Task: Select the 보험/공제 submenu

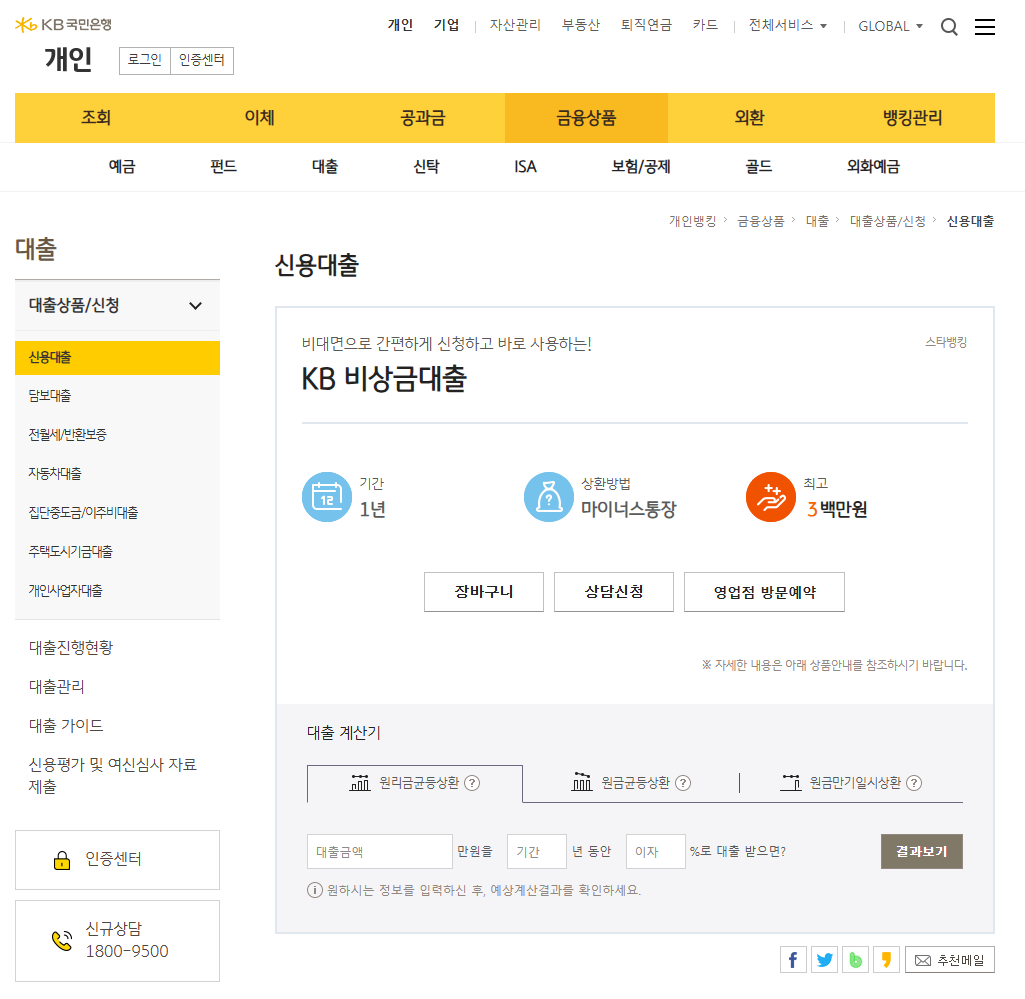Action: [x=641, y=167]
